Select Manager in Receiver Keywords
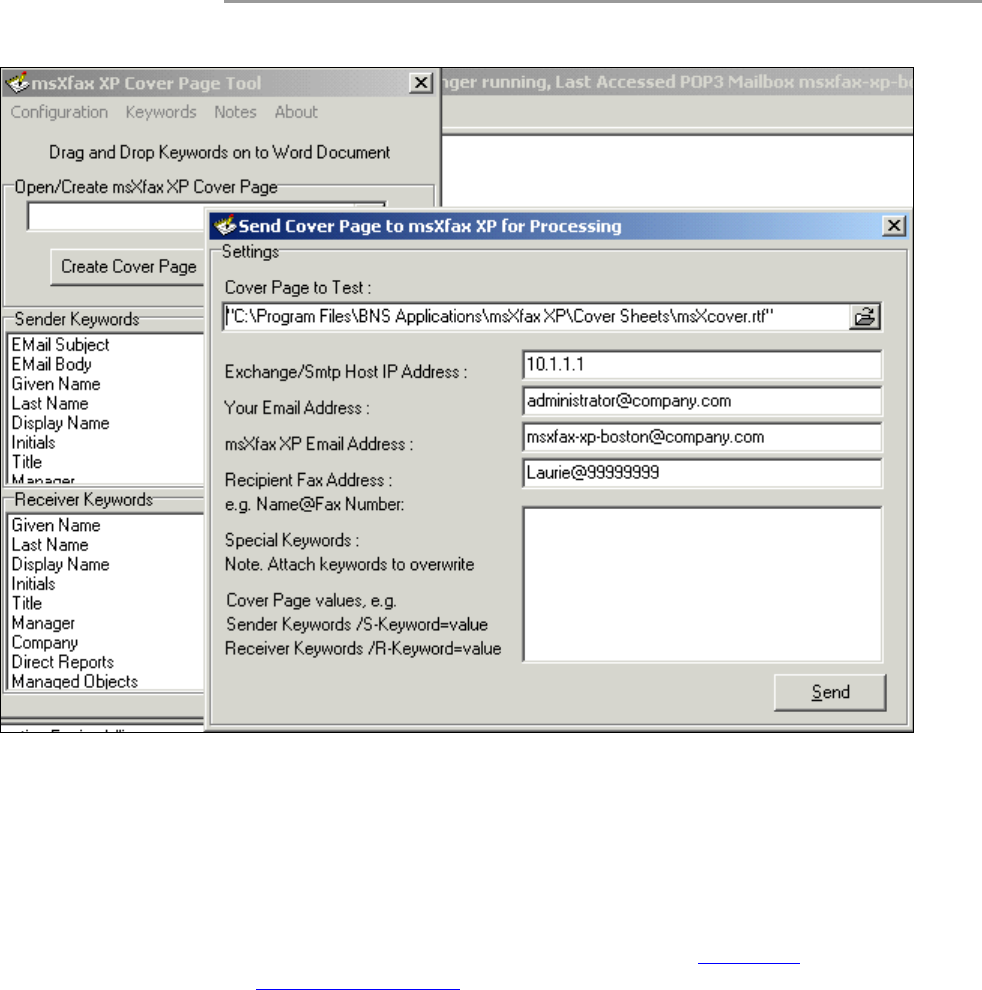 coord(43,623)
